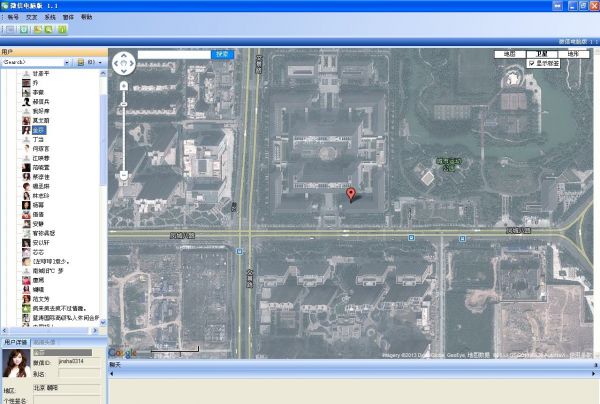Select contact 杨幂 in the user list
Viewport: 600px width, 404px height.
tap(38, 205)
